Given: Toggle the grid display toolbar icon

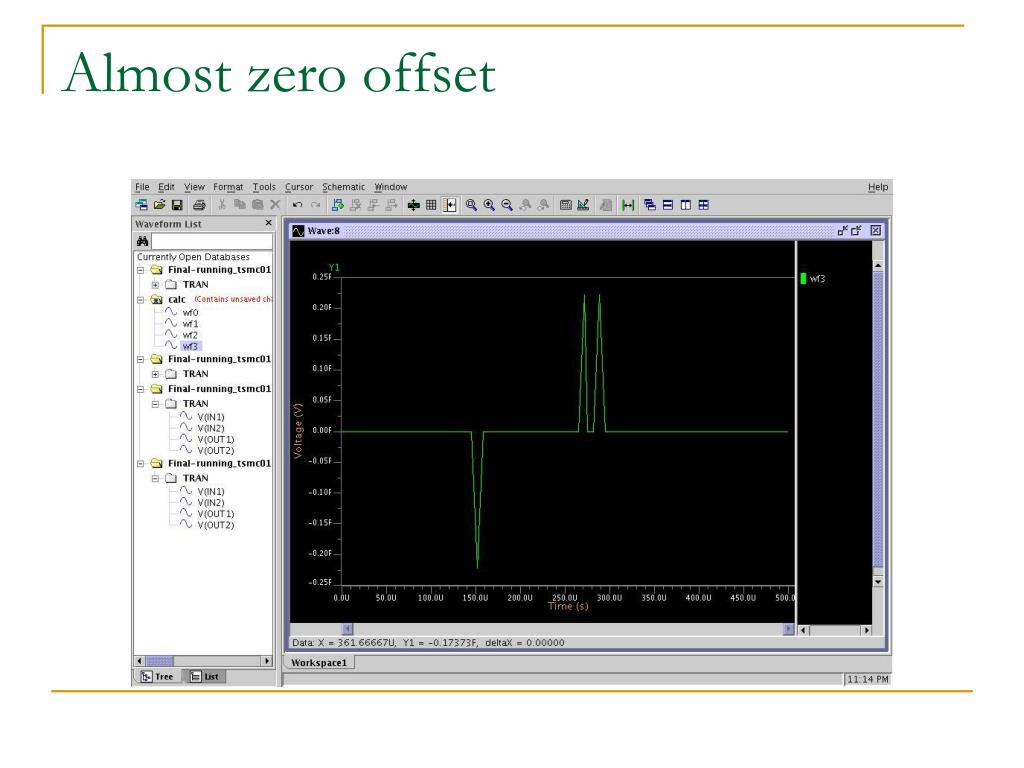Looking at the screenshot, I should [x=431, y=205].
